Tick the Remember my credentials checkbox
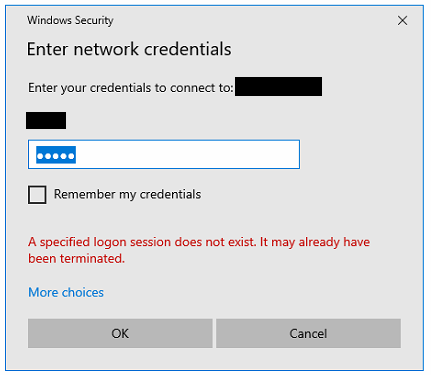Screen dimensions: 431x375 click(x=37, y=195)
